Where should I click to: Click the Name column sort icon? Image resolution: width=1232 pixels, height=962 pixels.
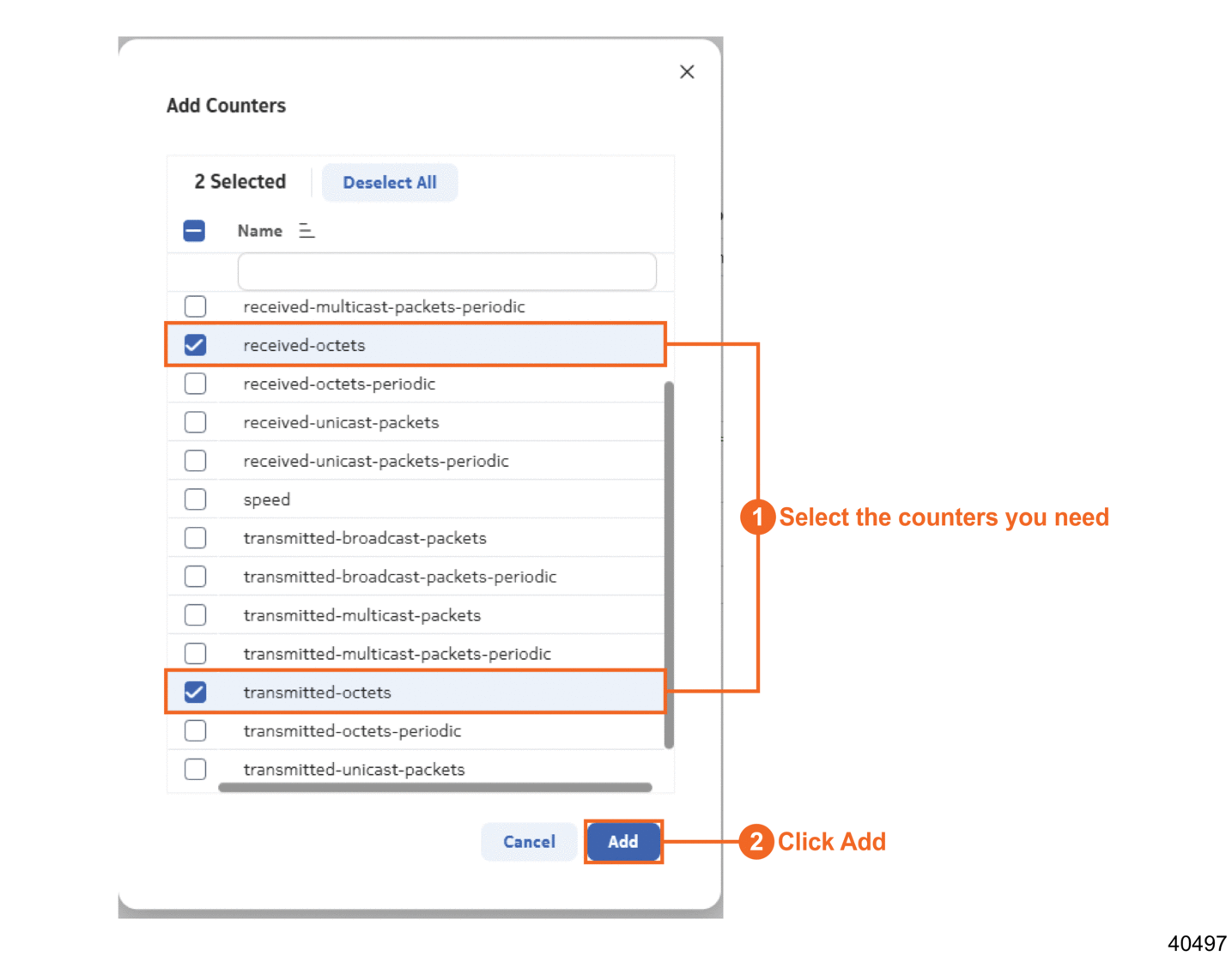(306, 231)
